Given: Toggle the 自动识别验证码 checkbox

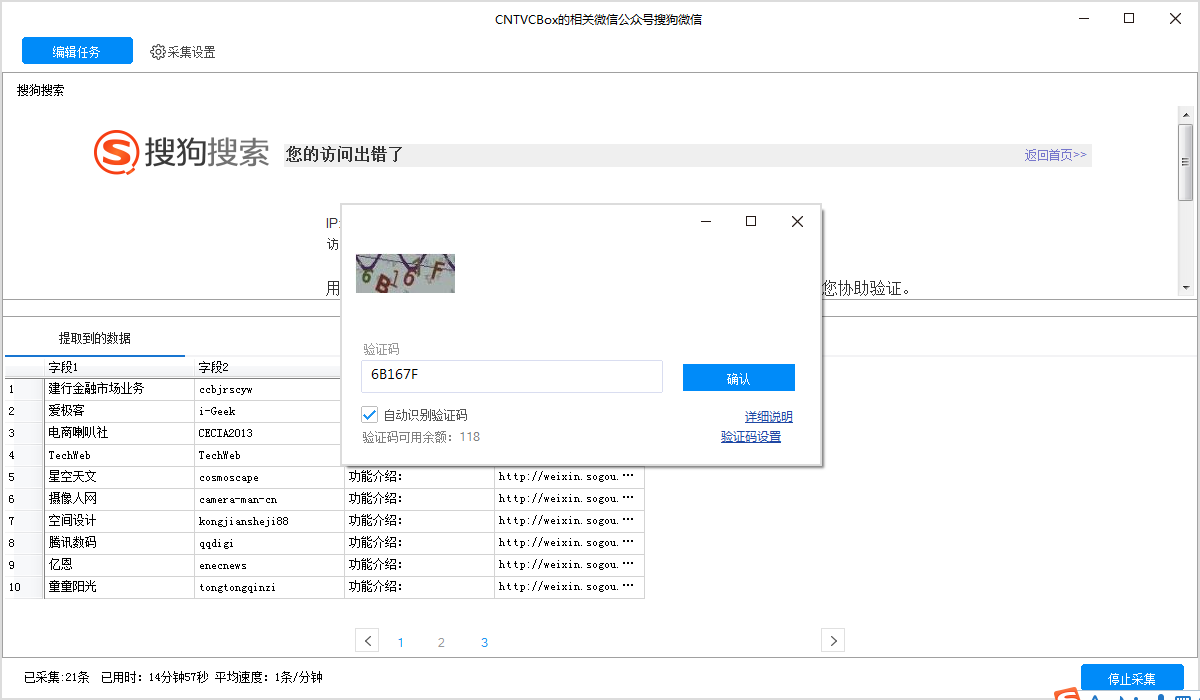Looking at the screenshot, I should click(370, 415).
